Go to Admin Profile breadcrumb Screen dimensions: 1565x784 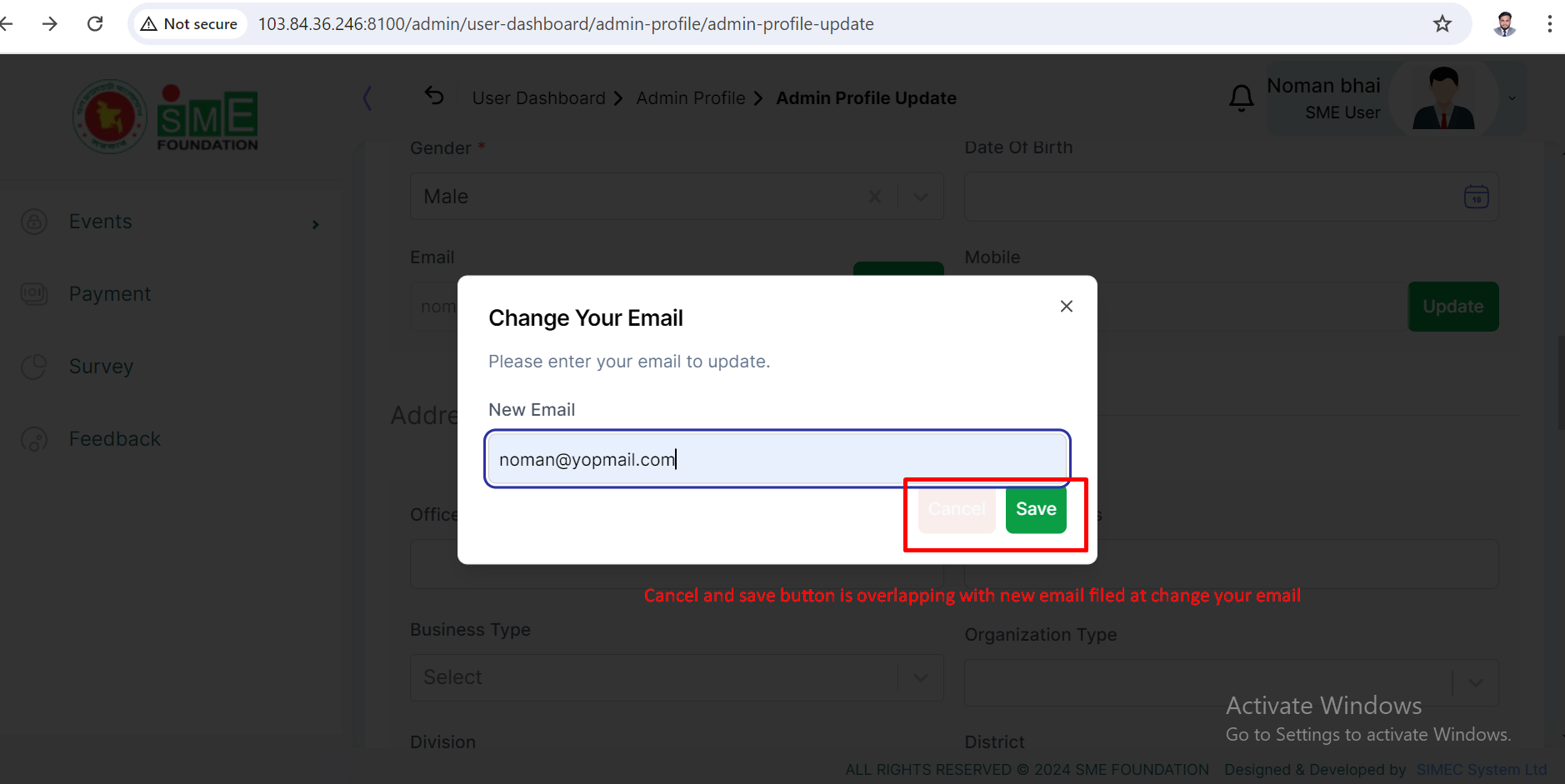pos(691,98)
